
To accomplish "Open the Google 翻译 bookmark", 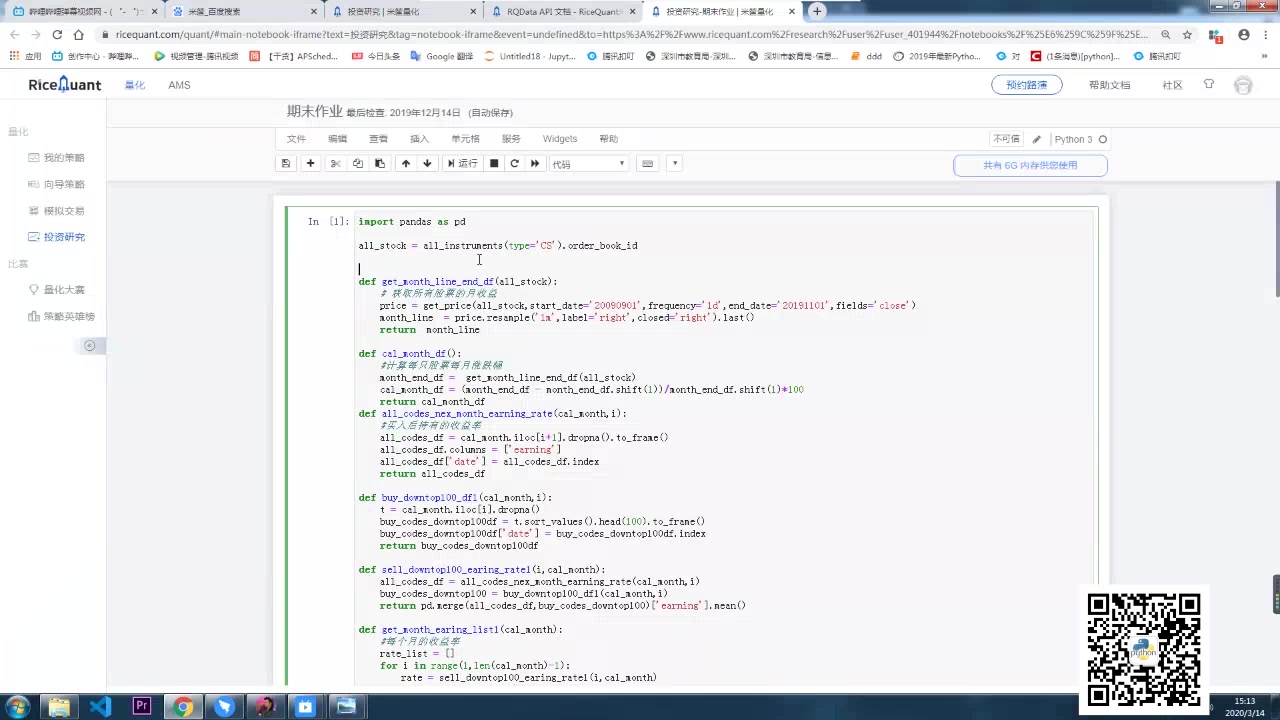I will [x=442, y=56].
